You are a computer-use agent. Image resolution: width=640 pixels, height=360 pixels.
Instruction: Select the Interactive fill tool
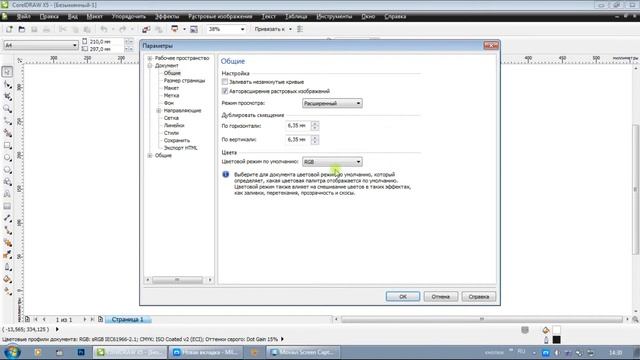(7, 291)
